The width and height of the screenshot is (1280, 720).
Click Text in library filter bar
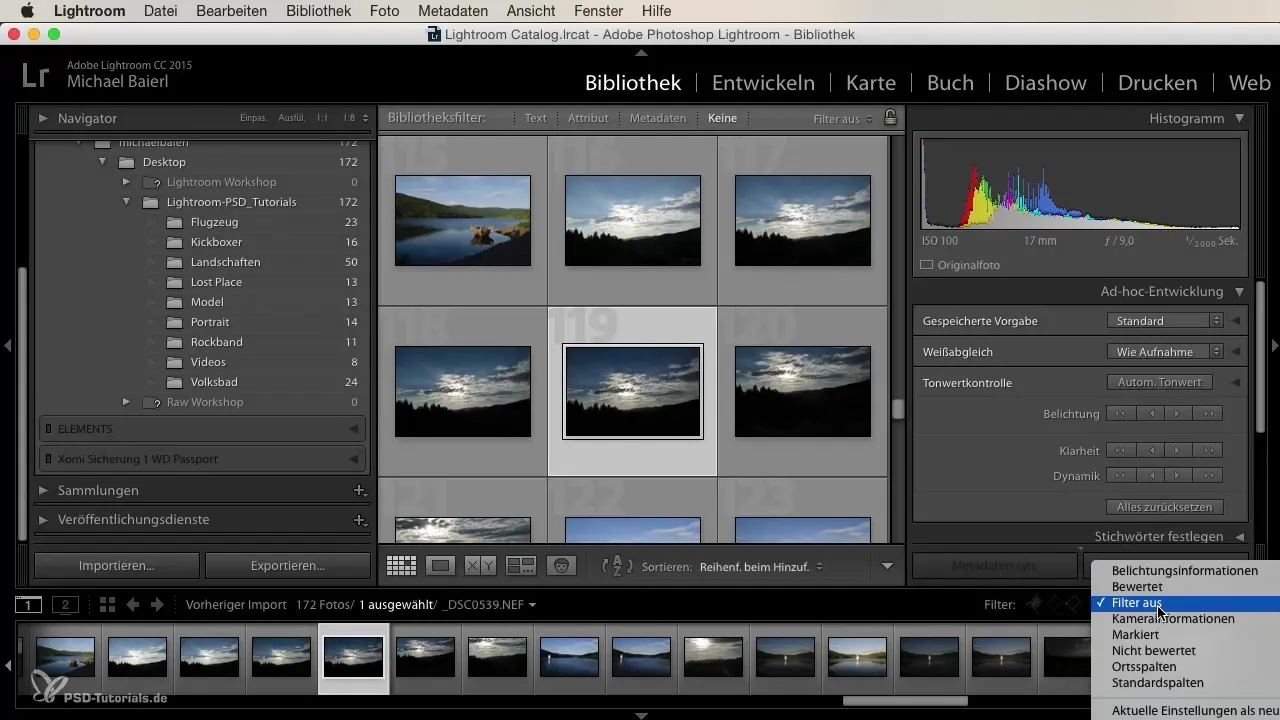click(536, 118)
